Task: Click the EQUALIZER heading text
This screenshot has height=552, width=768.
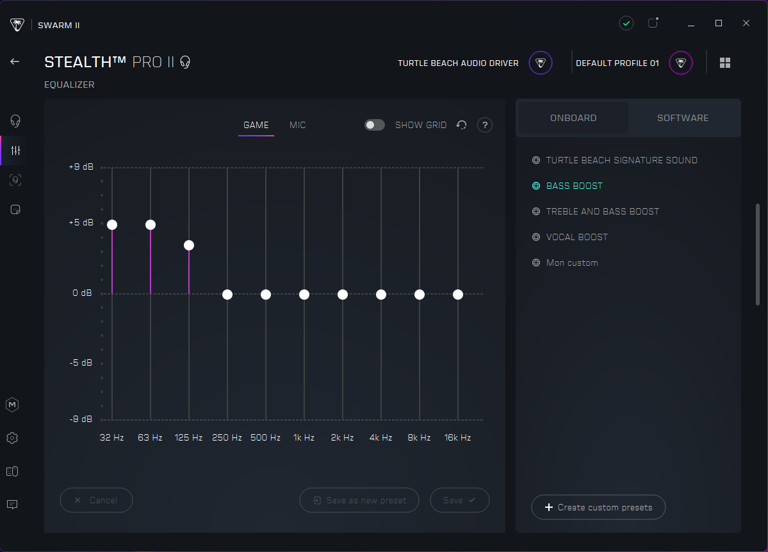Action: click(x=70, y=85)
